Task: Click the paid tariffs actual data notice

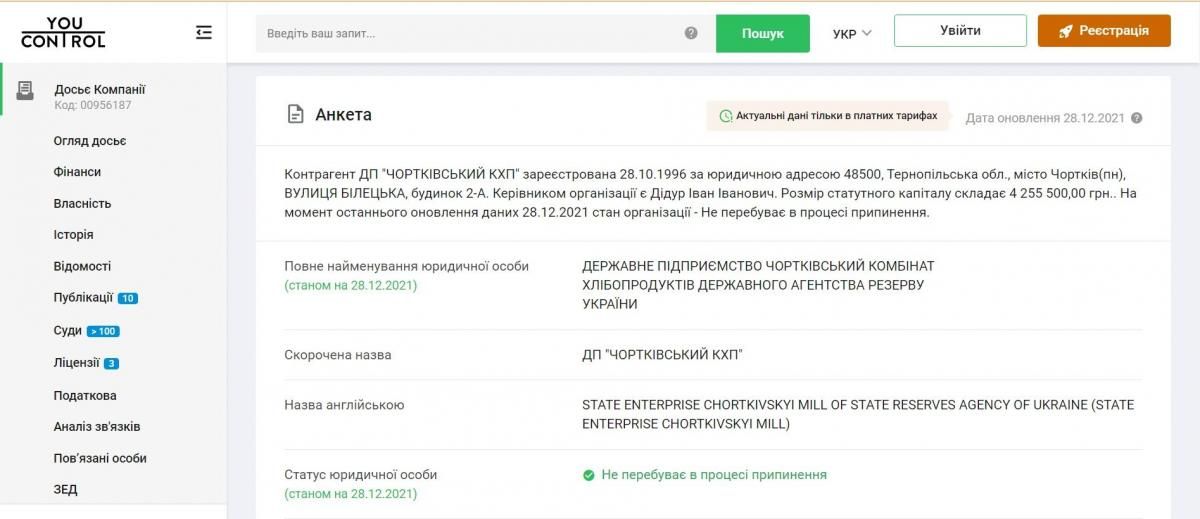Action: [827, 116]
